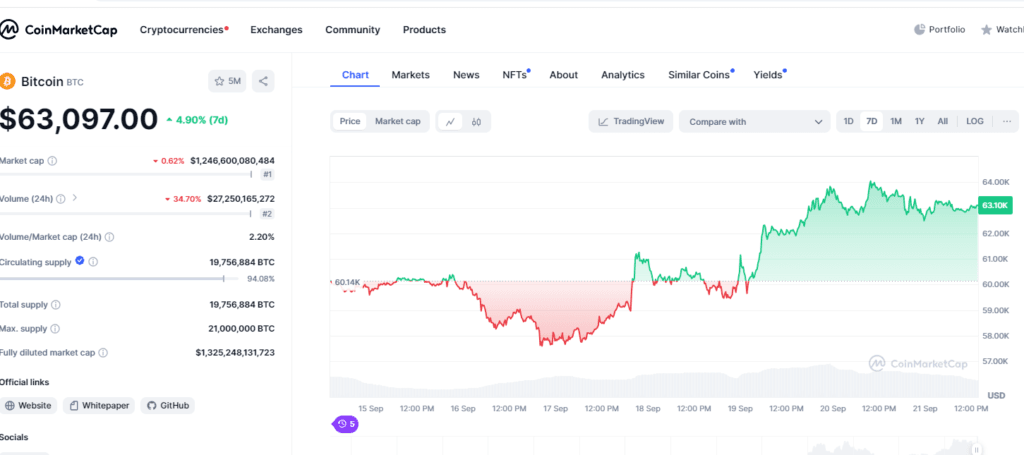This screenshot has height=455, width=1024.
Task: Click the Volume (24h) rank progress bar
Action: tap(126, 213)
